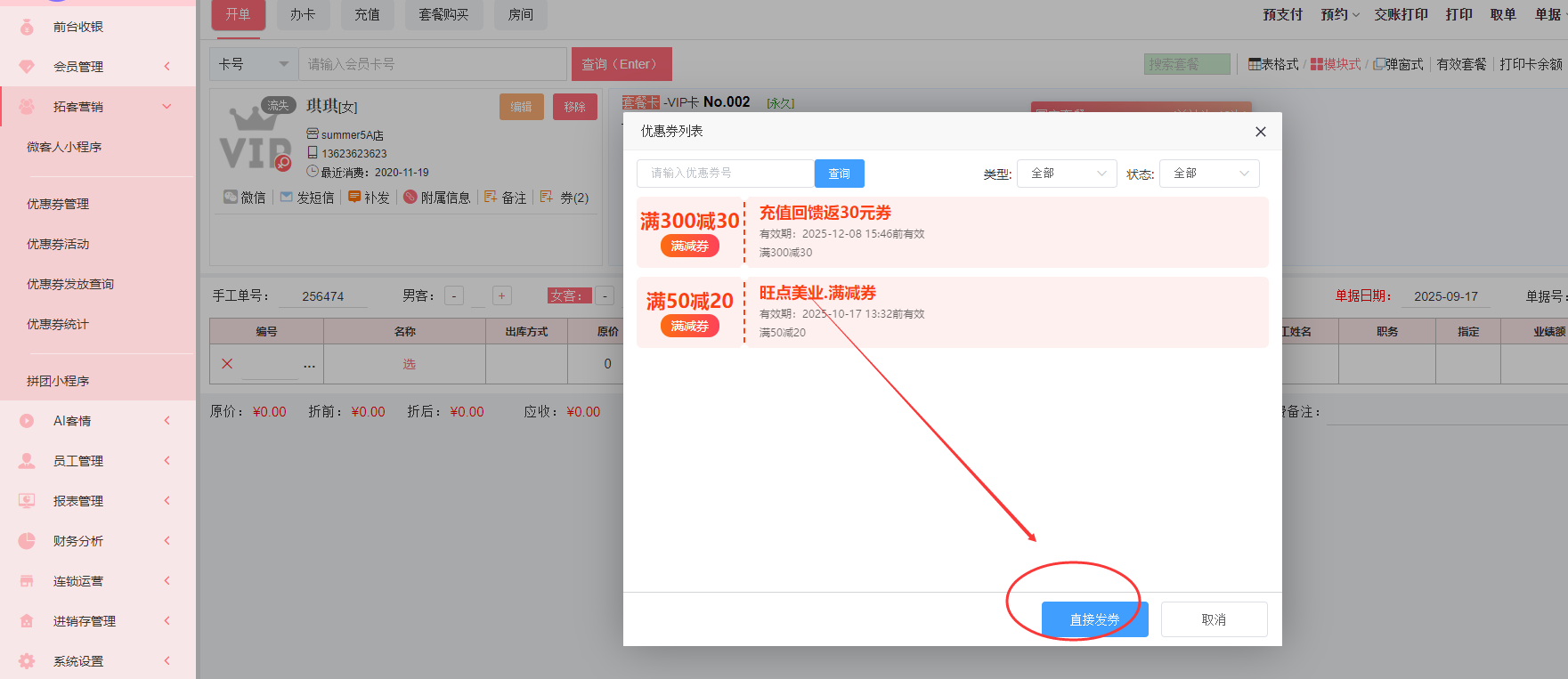Collapse the 拓客营销 sidebar section
The height and width of the screenshot is (679, 1568).
click(x=167, y=107)
